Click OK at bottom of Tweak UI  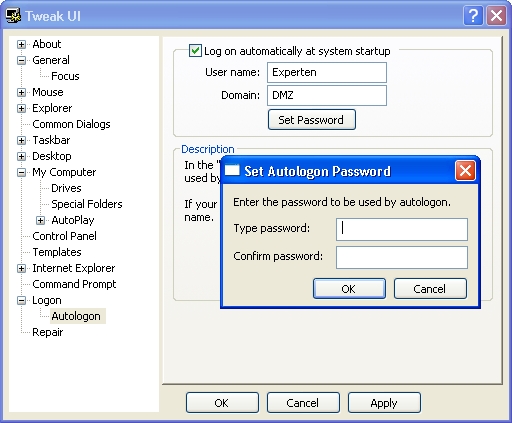click(x=222, y=403)
